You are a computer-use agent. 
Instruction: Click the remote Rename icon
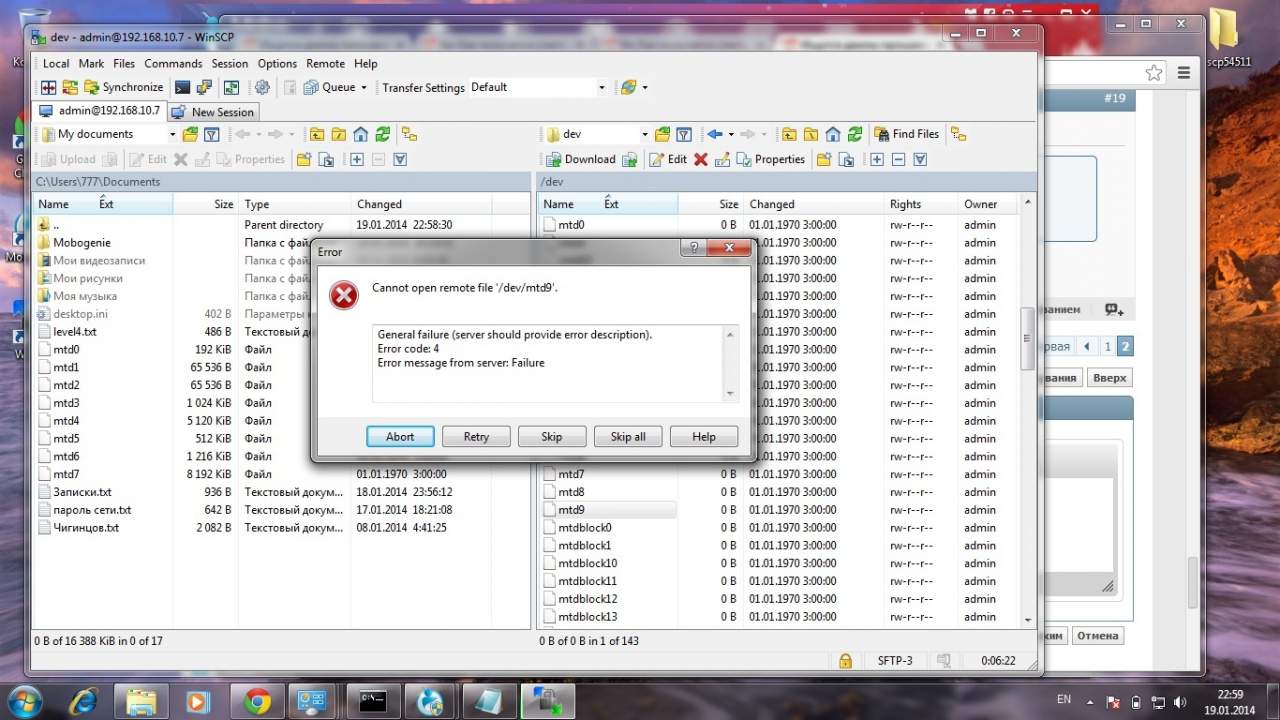723,159
